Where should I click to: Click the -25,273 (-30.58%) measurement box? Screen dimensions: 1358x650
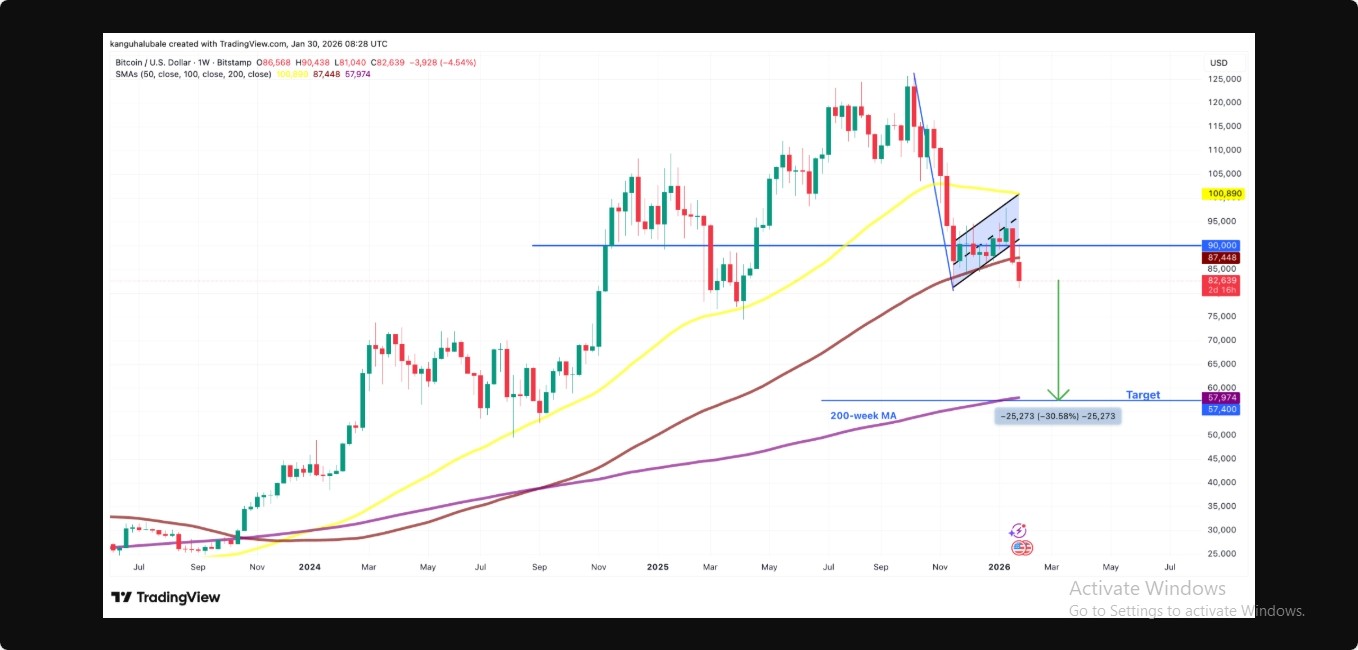coord(1058,415)
